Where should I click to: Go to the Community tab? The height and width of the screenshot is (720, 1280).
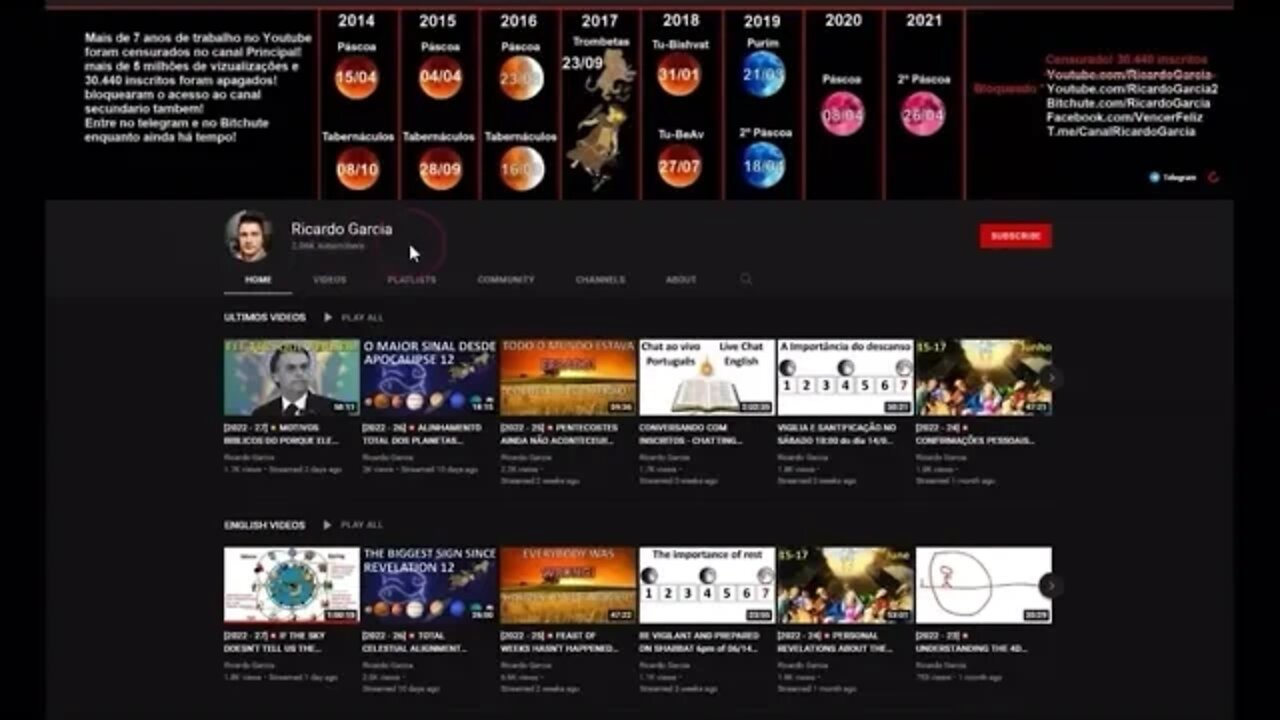click(506, 280)
